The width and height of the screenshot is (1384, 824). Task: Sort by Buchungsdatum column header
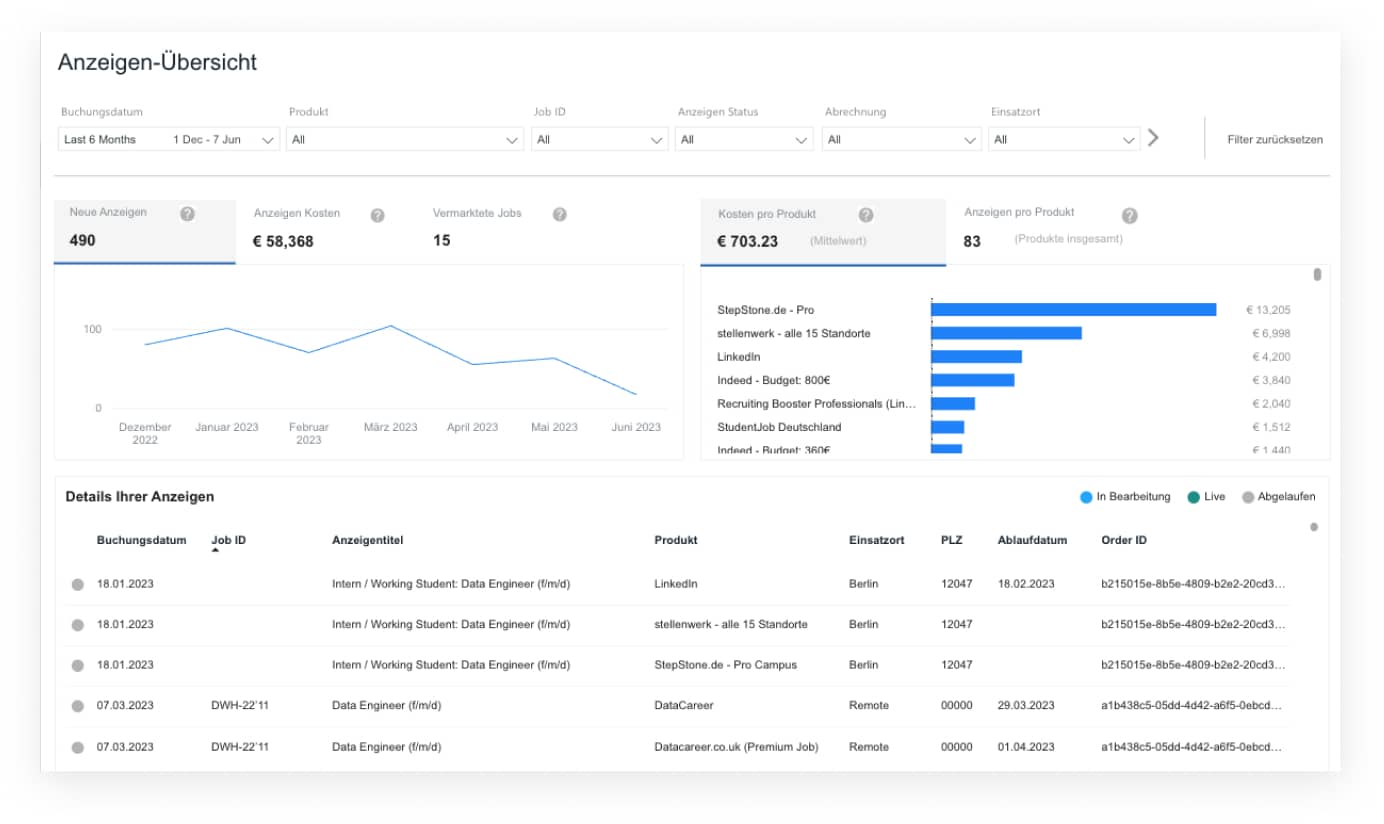[x=141, y=540]
